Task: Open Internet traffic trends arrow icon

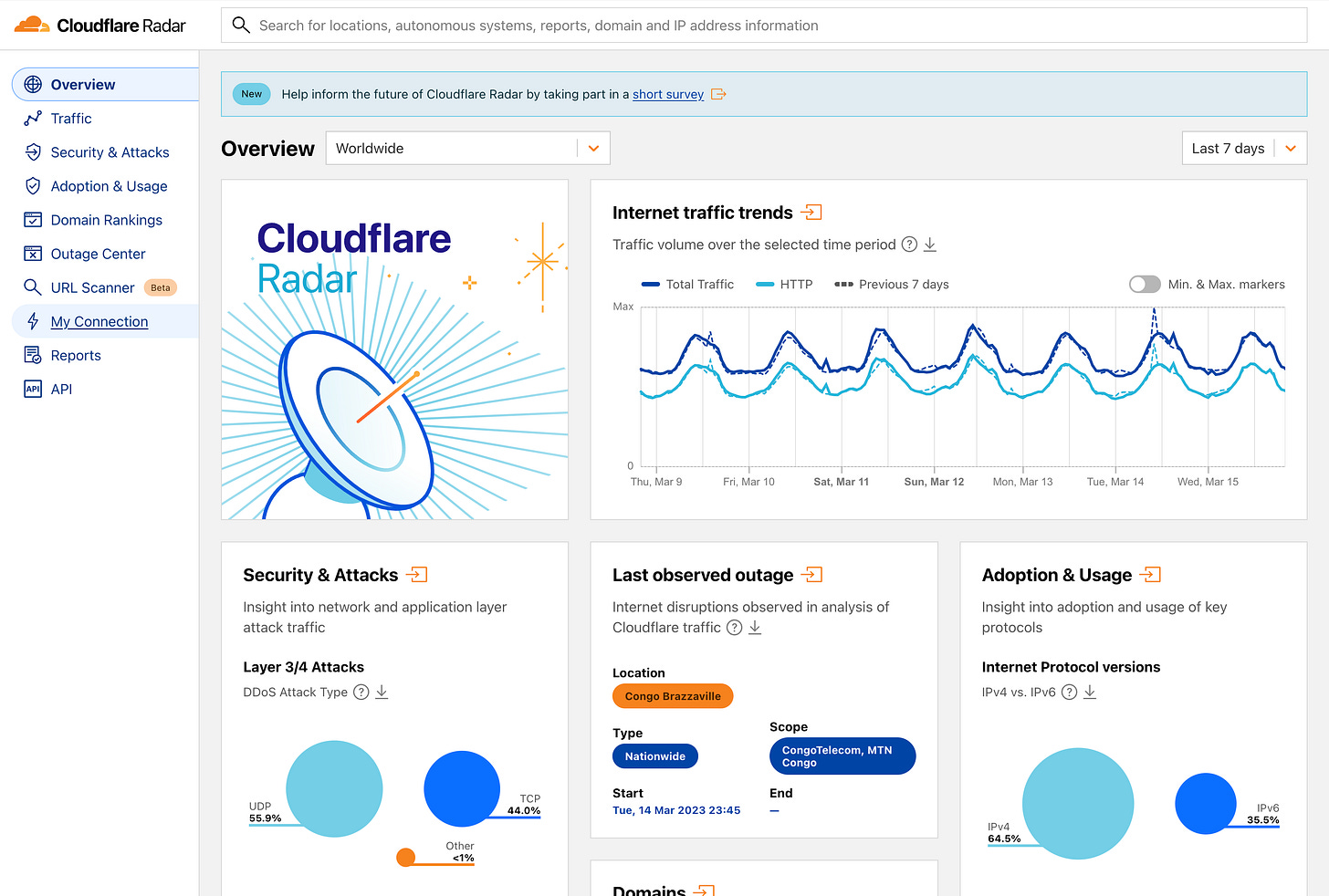Action: pyautogui.click(x=811, y=213)
